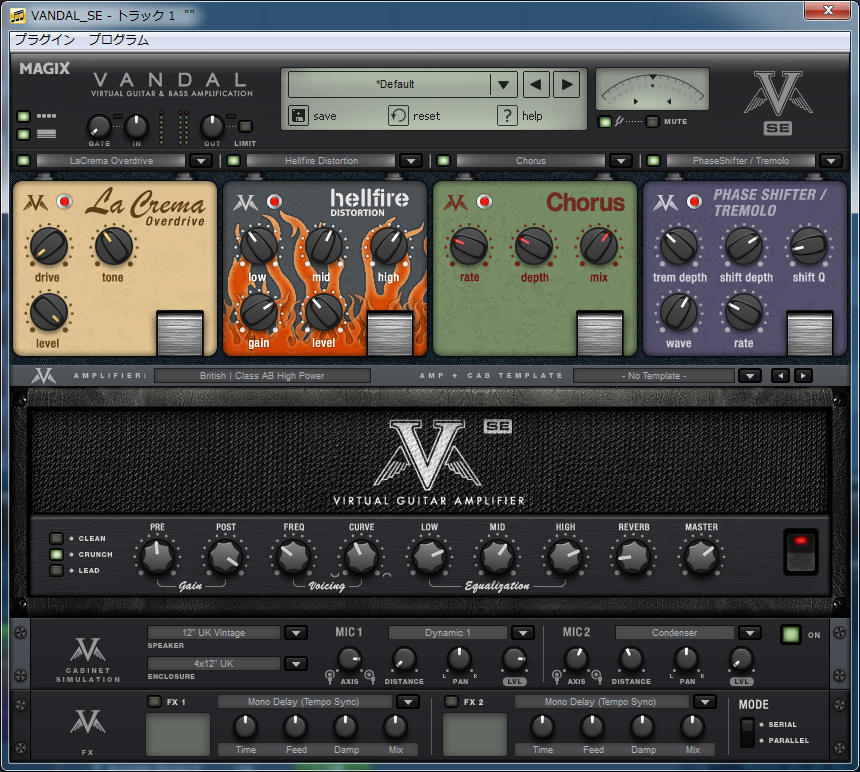Toggle the tuner enable button
The image size is (860, 772).
pyautogui.click(x=604, y=122)
